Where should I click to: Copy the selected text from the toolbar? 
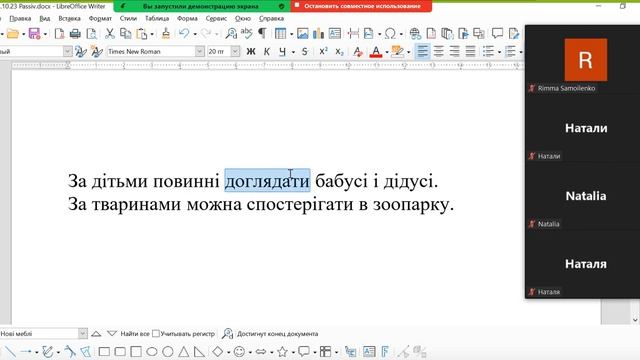125,33
